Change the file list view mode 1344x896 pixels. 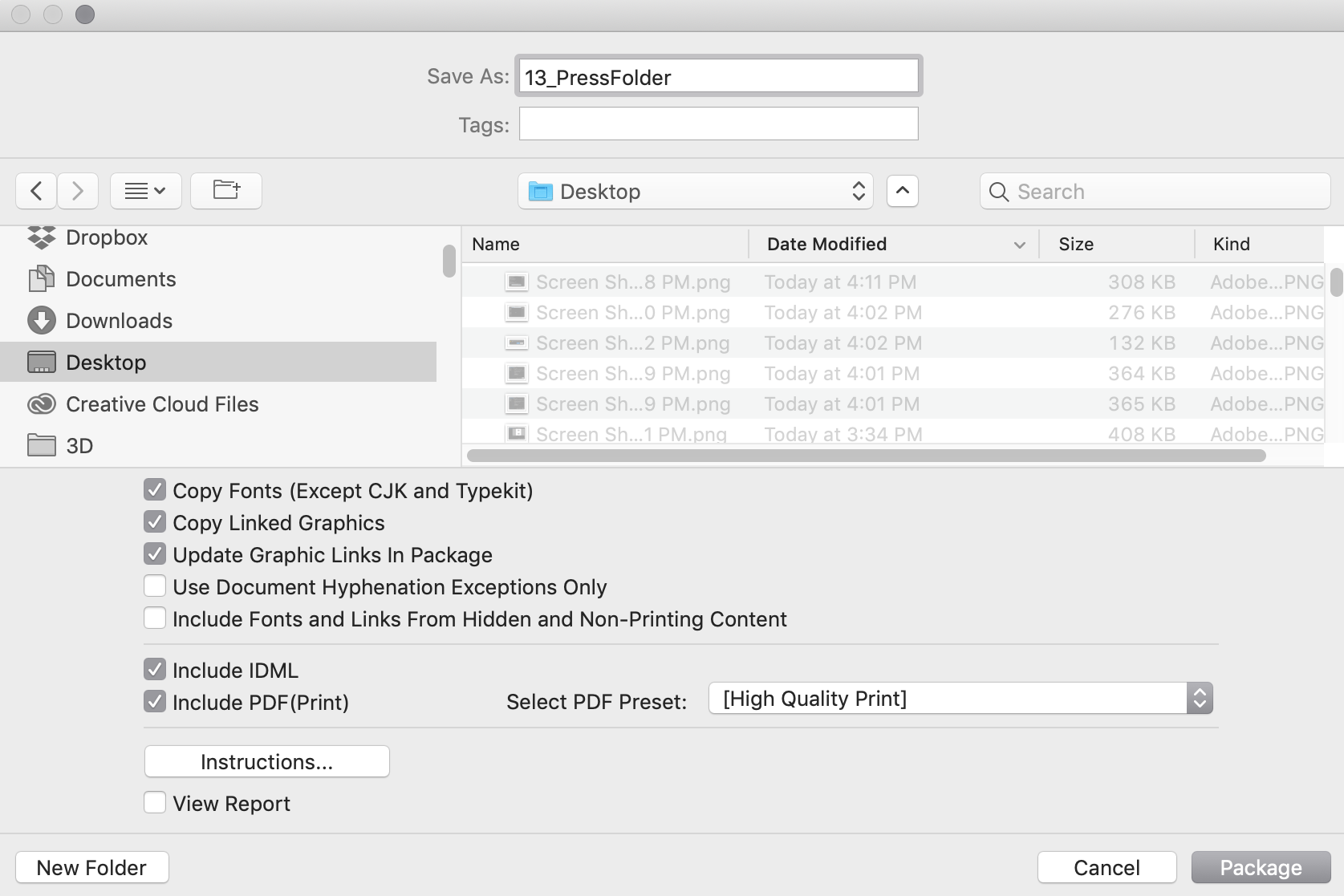pyautogui.click(x=145, y=191)
